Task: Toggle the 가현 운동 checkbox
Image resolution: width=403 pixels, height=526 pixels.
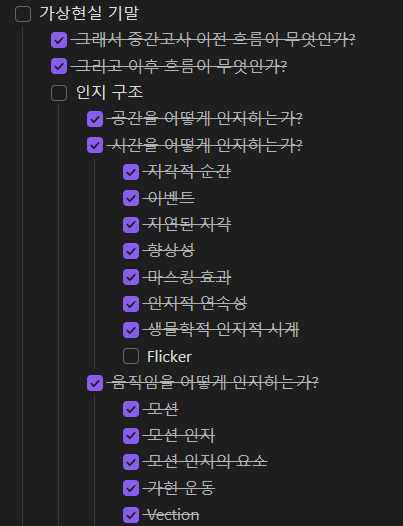Action: [131, 488]
